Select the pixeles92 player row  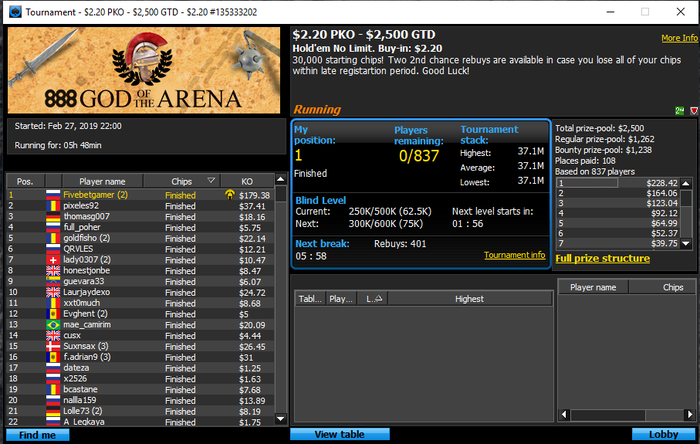click(x=140, y=206)
